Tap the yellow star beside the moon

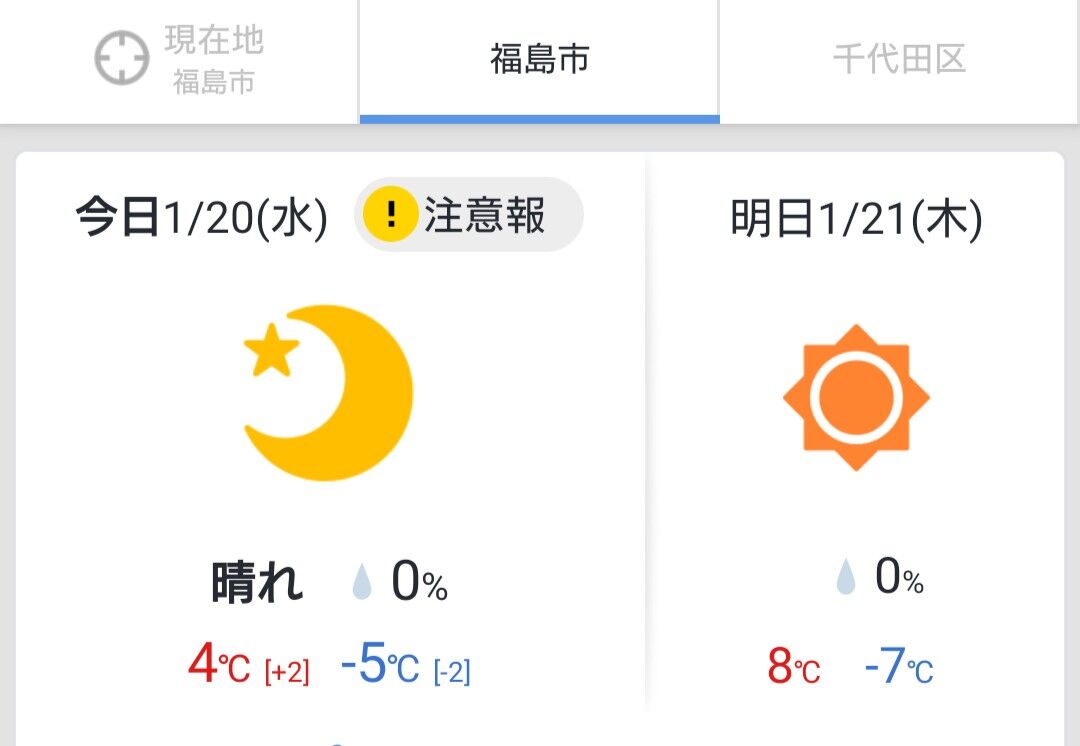(x=271, y=351)
